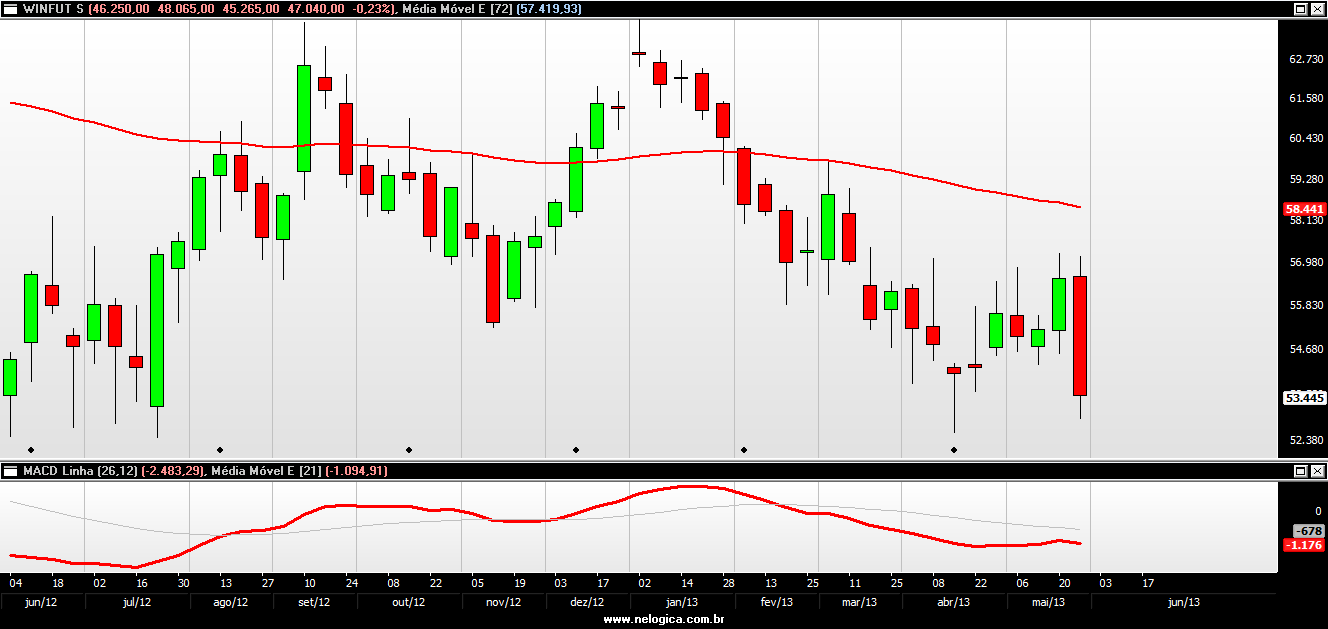
Task: Select the Média Móvel E [21] label
Action: coord(264,471)
